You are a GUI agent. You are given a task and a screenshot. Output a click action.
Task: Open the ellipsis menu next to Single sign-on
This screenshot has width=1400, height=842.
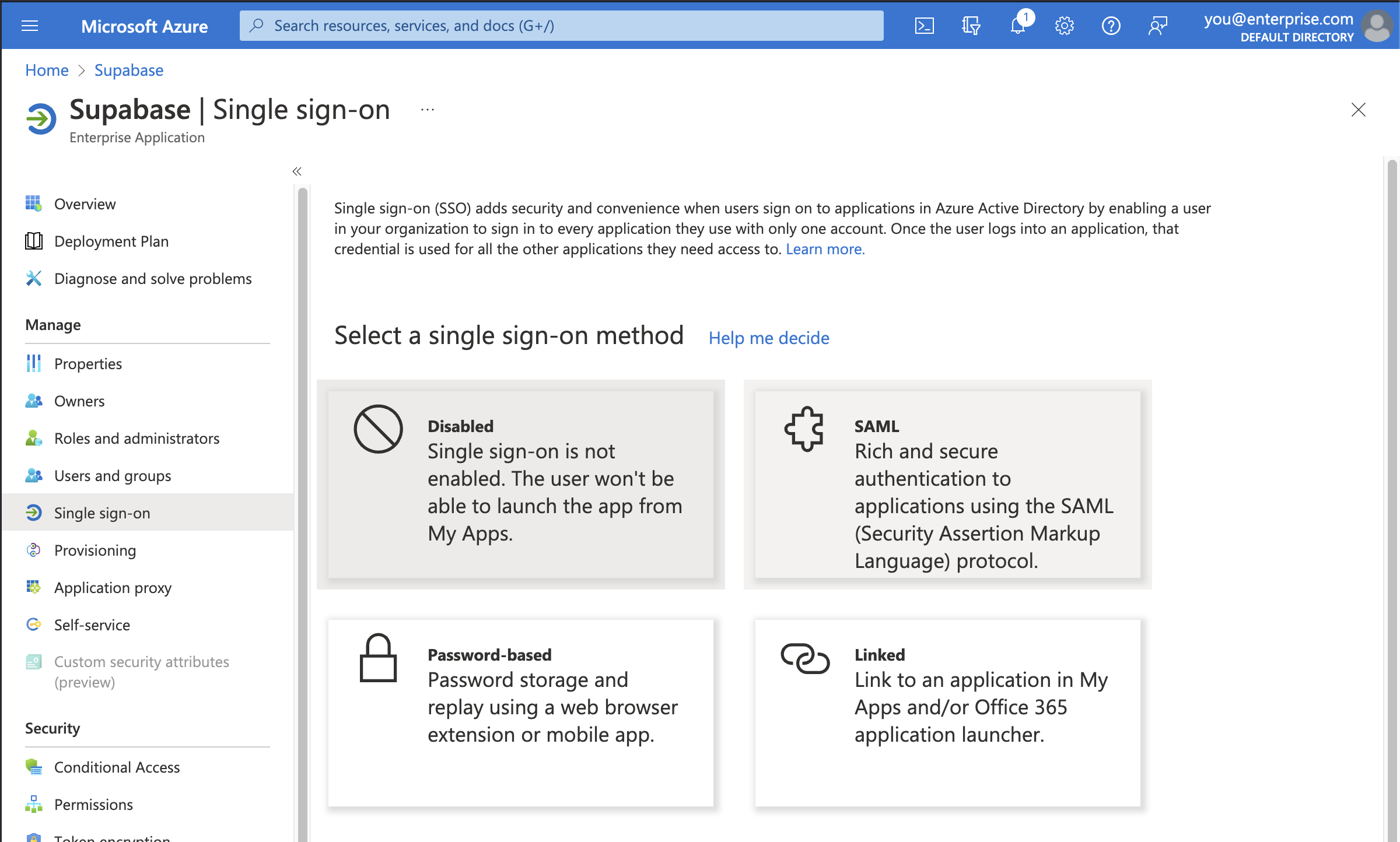click(x=428, y=109)
